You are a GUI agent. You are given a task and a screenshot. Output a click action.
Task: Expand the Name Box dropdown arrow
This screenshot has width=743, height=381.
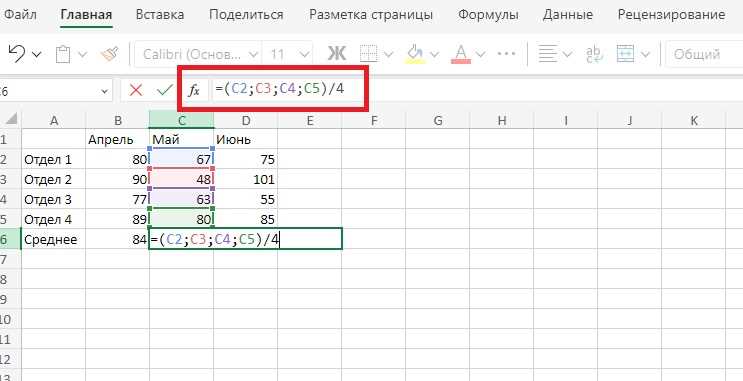point(105,91)
